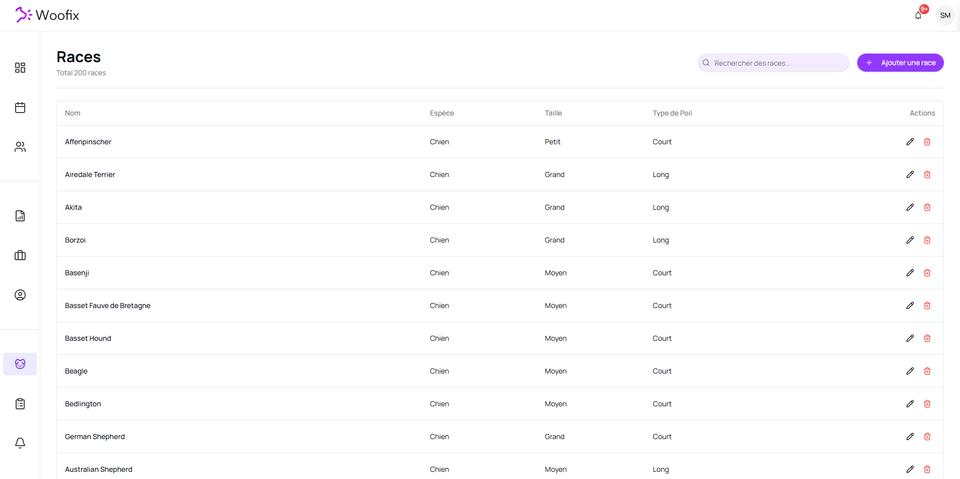Click the trash icon for Basset Hound
This screenshot has width=960, height=479.
pyautogui.click(x=927, y=338)
